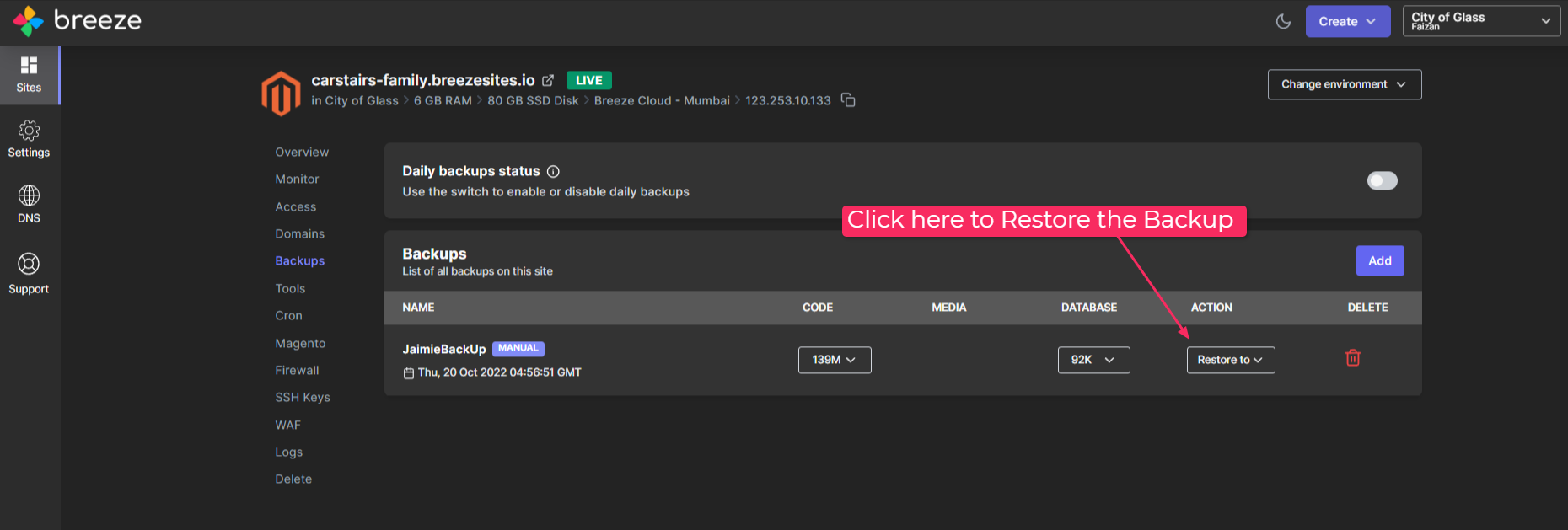Viewport: 1568px width, 530px height.
Task: Open Domains section
Action: point(299,234)
